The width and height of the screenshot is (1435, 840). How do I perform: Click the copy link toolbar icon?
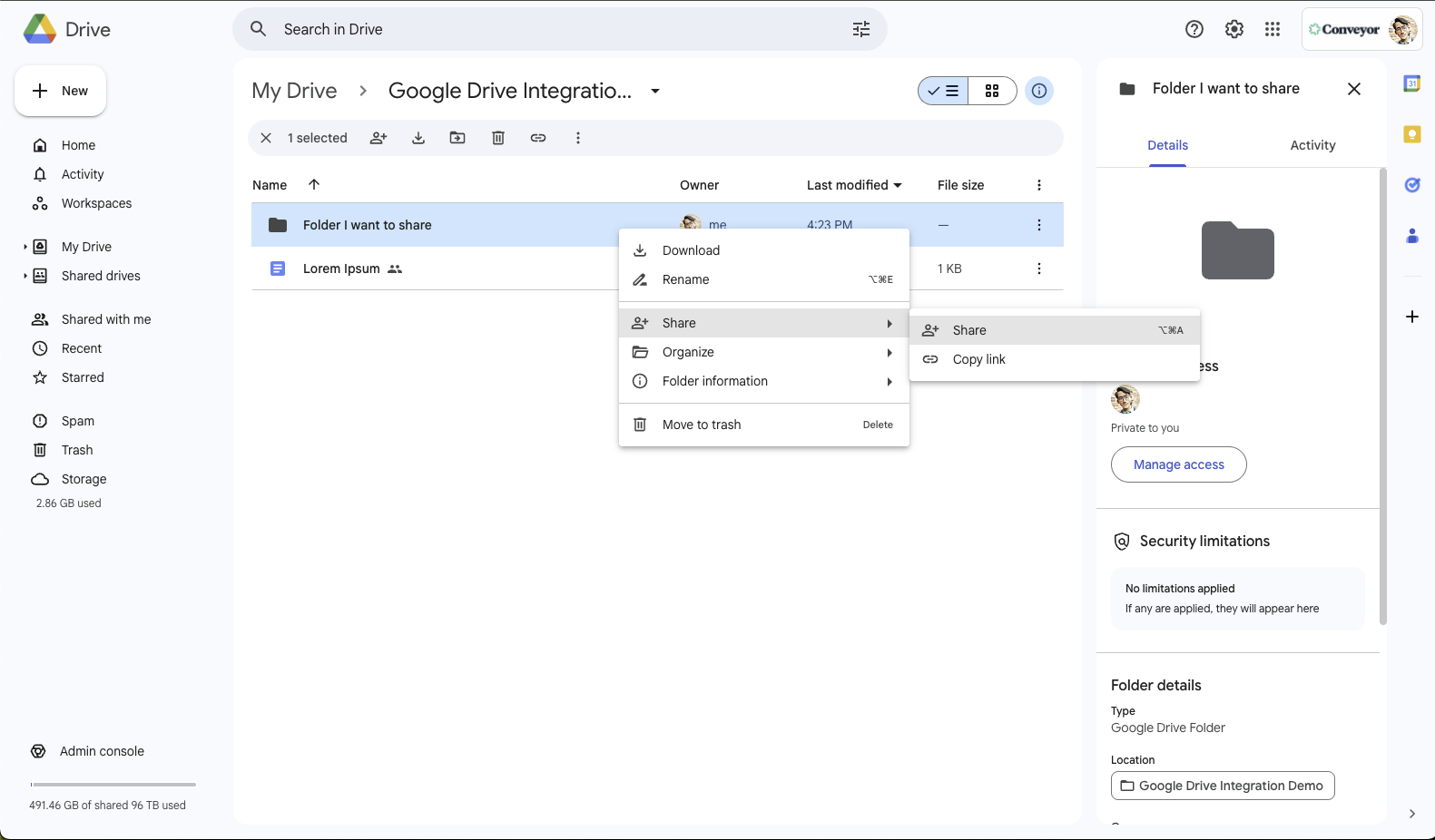[538, 138]
